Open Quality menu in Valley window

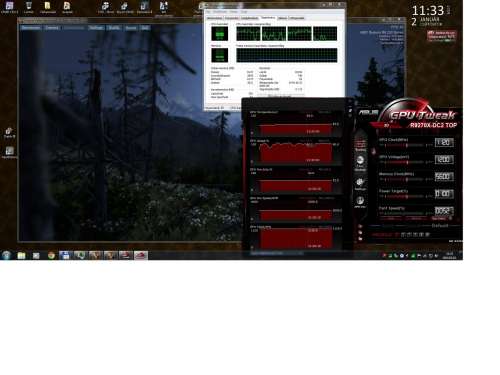click(x=114, y=28)
